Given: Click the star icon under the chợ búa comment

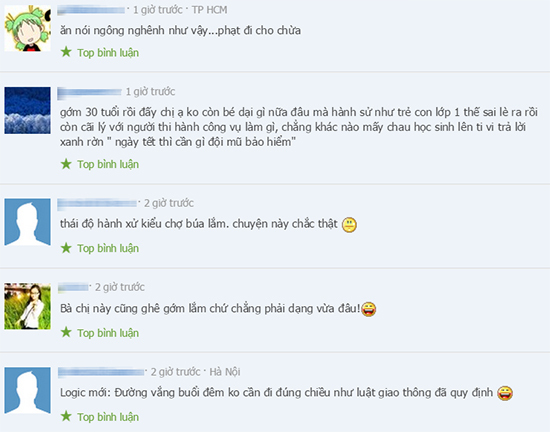Looking at the screenshot, I should tap(66, 248).
